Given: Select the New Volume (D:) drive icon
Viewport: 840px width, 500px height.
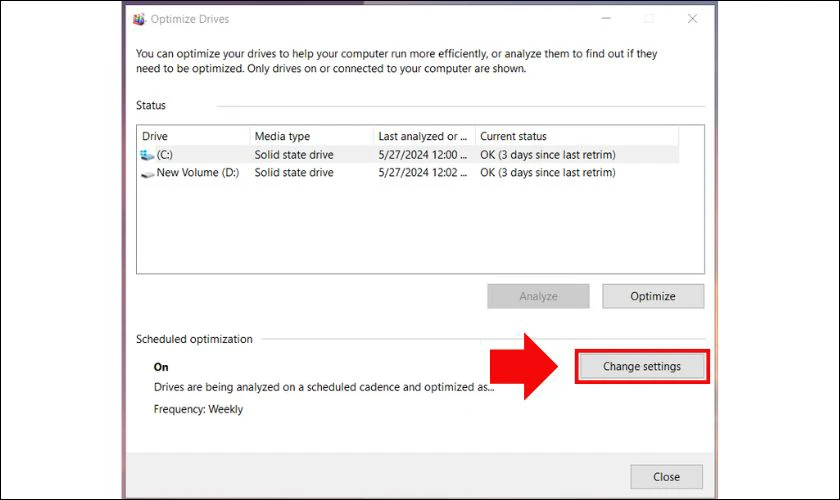Looking at the screenshot, I should 147,174.
